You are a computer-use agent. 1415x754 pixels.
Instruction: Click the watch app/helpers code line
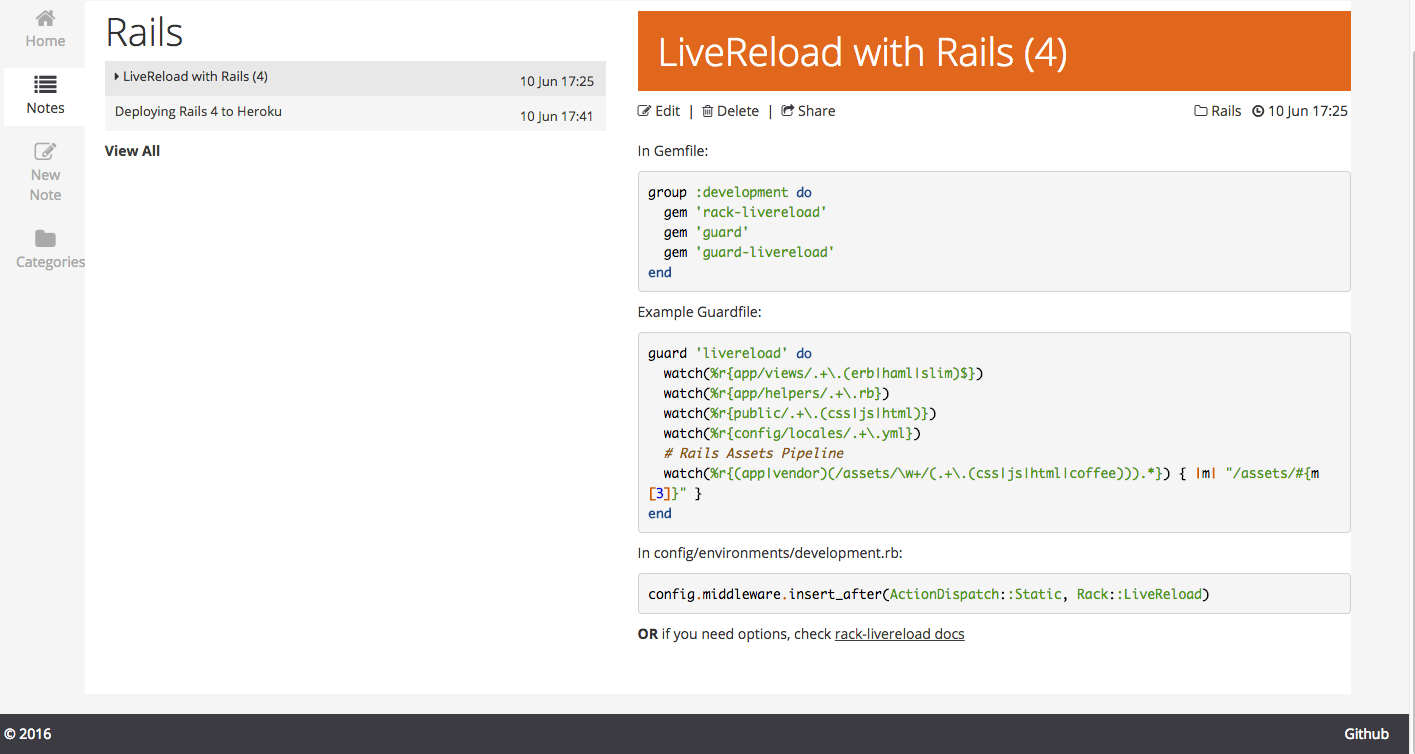tap(776, 393)
